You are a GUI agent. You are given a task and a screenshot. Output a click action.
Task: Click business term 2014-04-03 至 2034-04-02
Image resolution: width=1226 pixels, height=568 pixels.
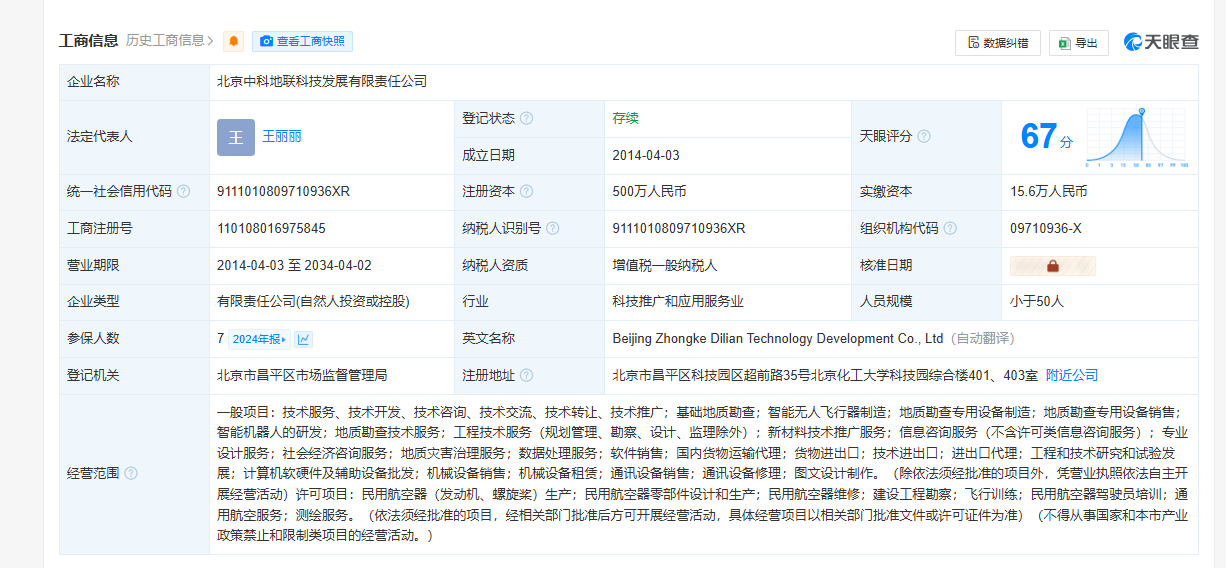[x=294, y=266]
